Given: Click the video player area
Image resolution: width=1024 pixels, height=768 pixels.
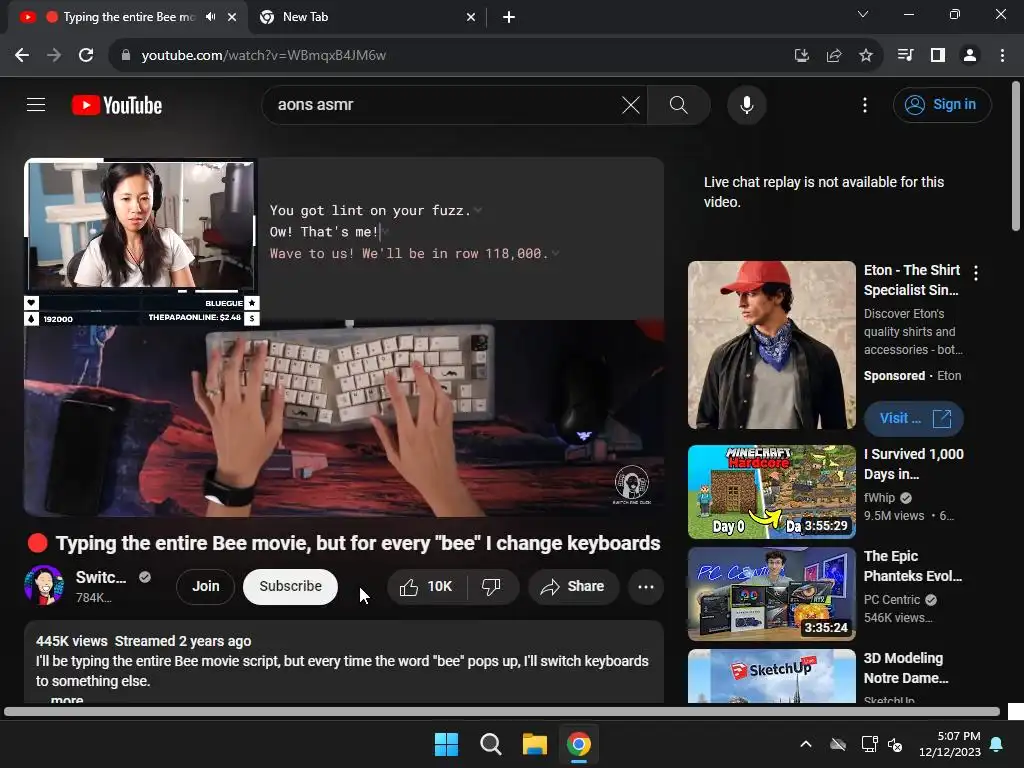Looking at the screenshot, I should [x=344, y=337].
